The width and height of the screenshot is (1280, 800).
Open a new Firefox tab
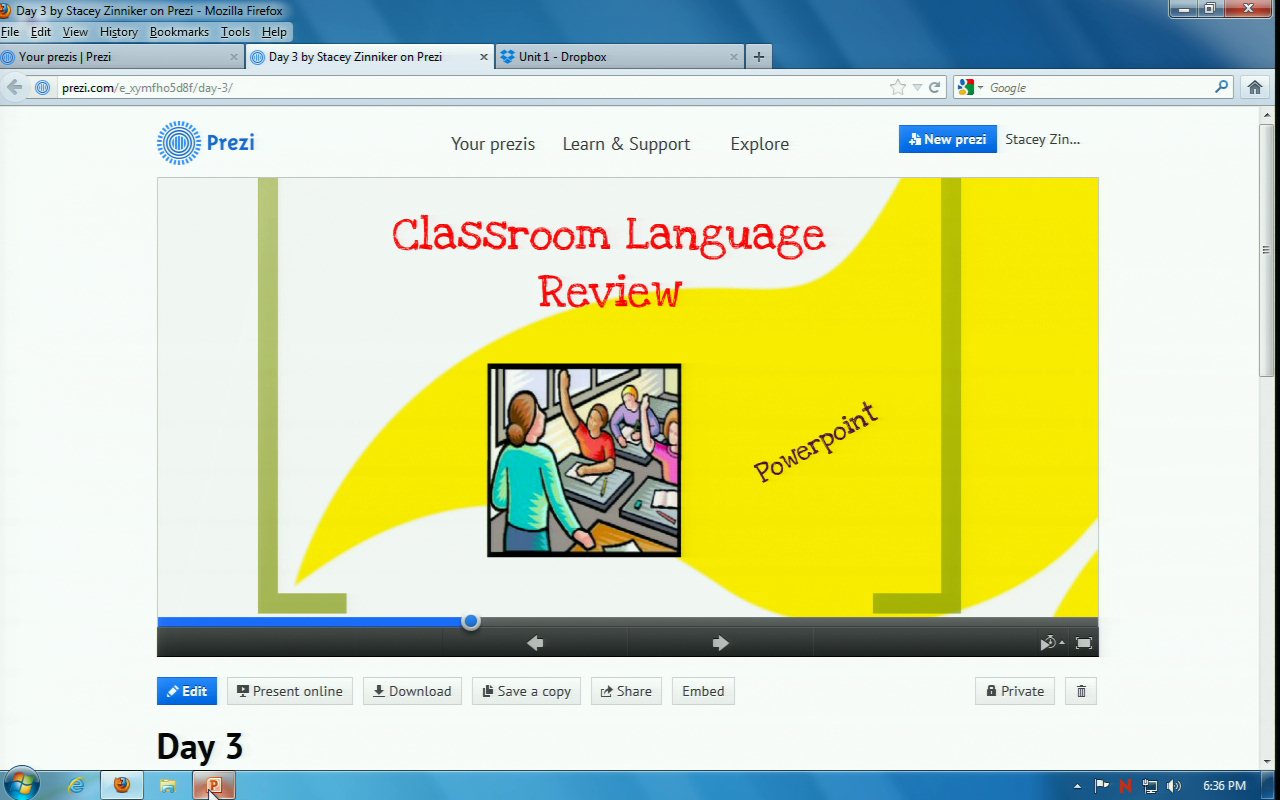pos(758,57)
